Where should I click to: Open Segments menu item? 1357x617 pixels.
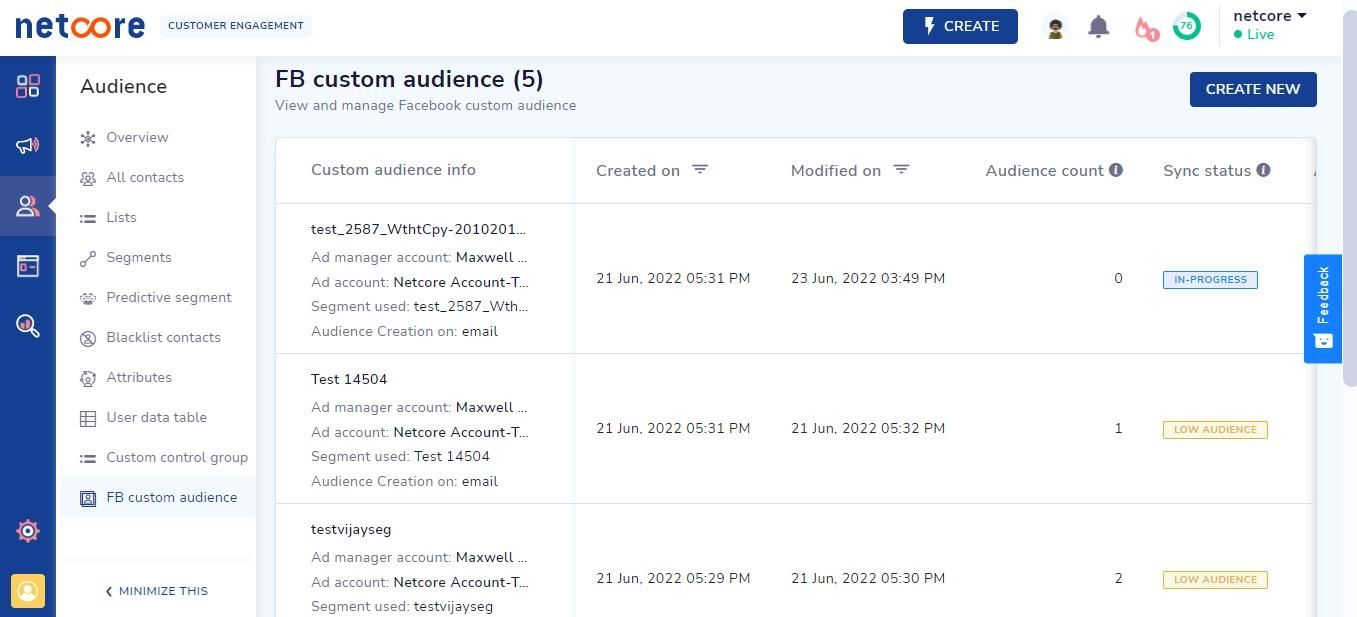pyautogui.click(x=139, y=257)
